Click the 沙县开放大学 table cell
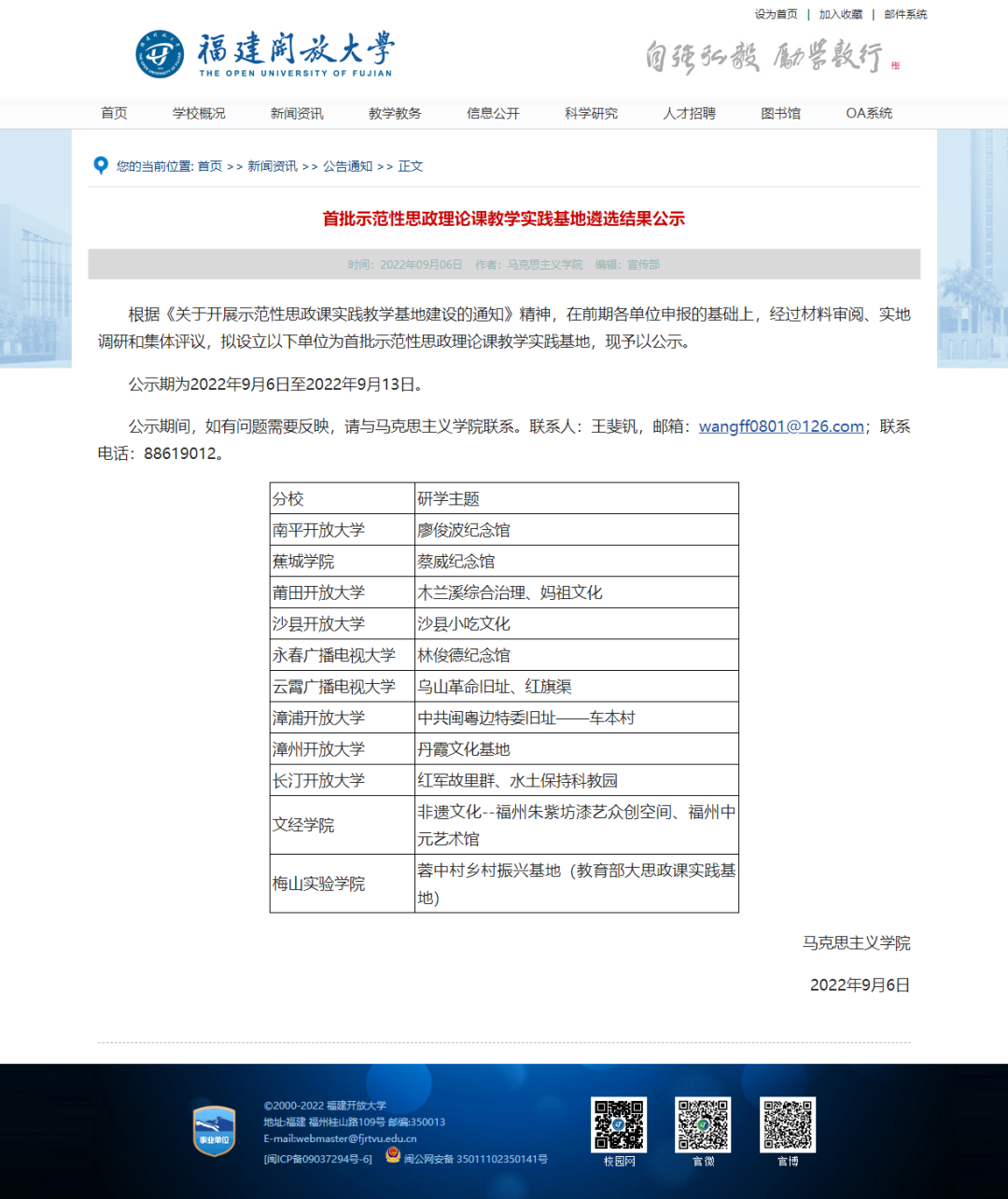The height and width of the screenshot is (1199, 1008). tap(343, 623)
